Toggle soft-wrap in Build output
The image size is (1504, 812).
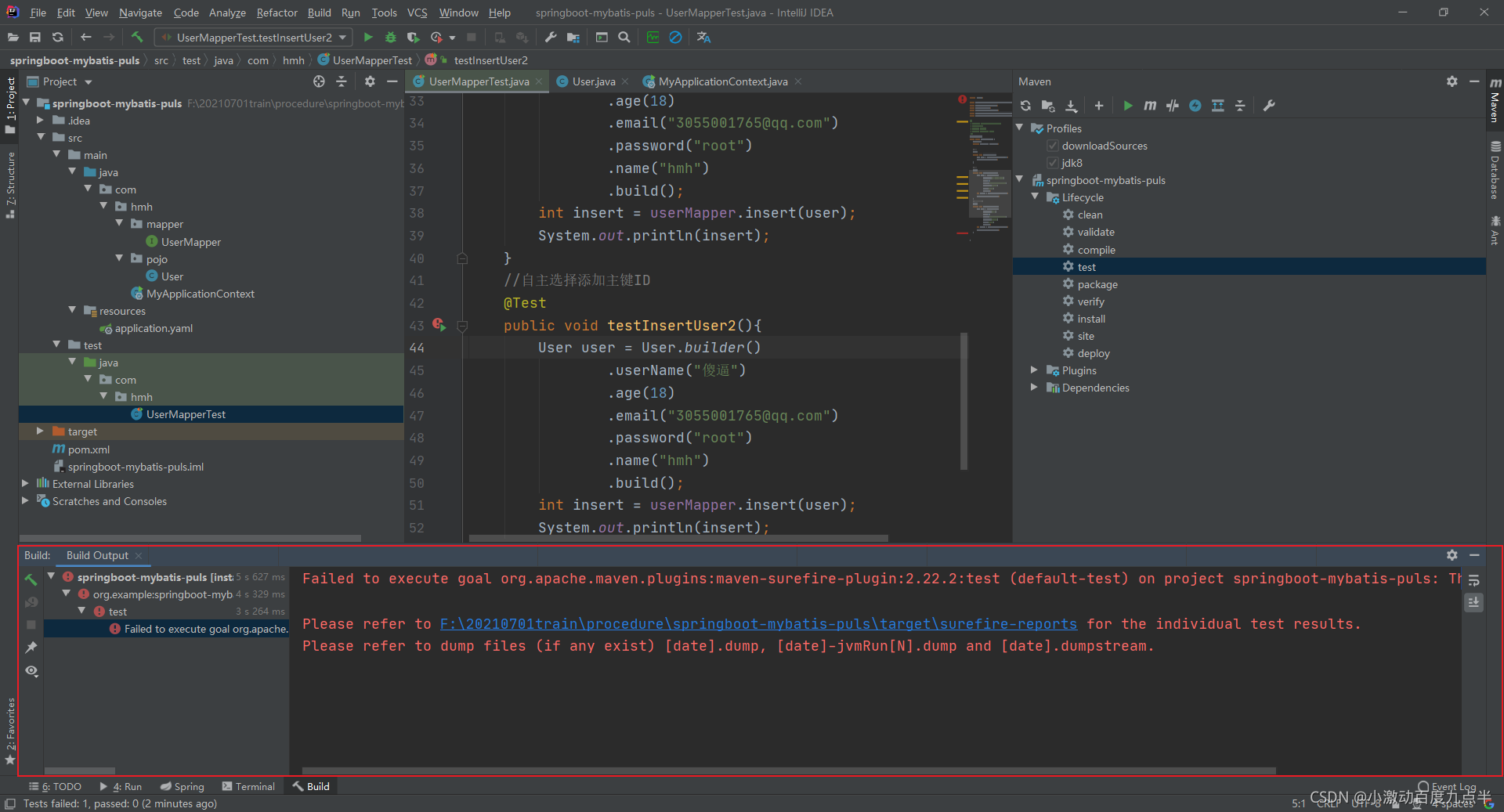coord(1473,581)
